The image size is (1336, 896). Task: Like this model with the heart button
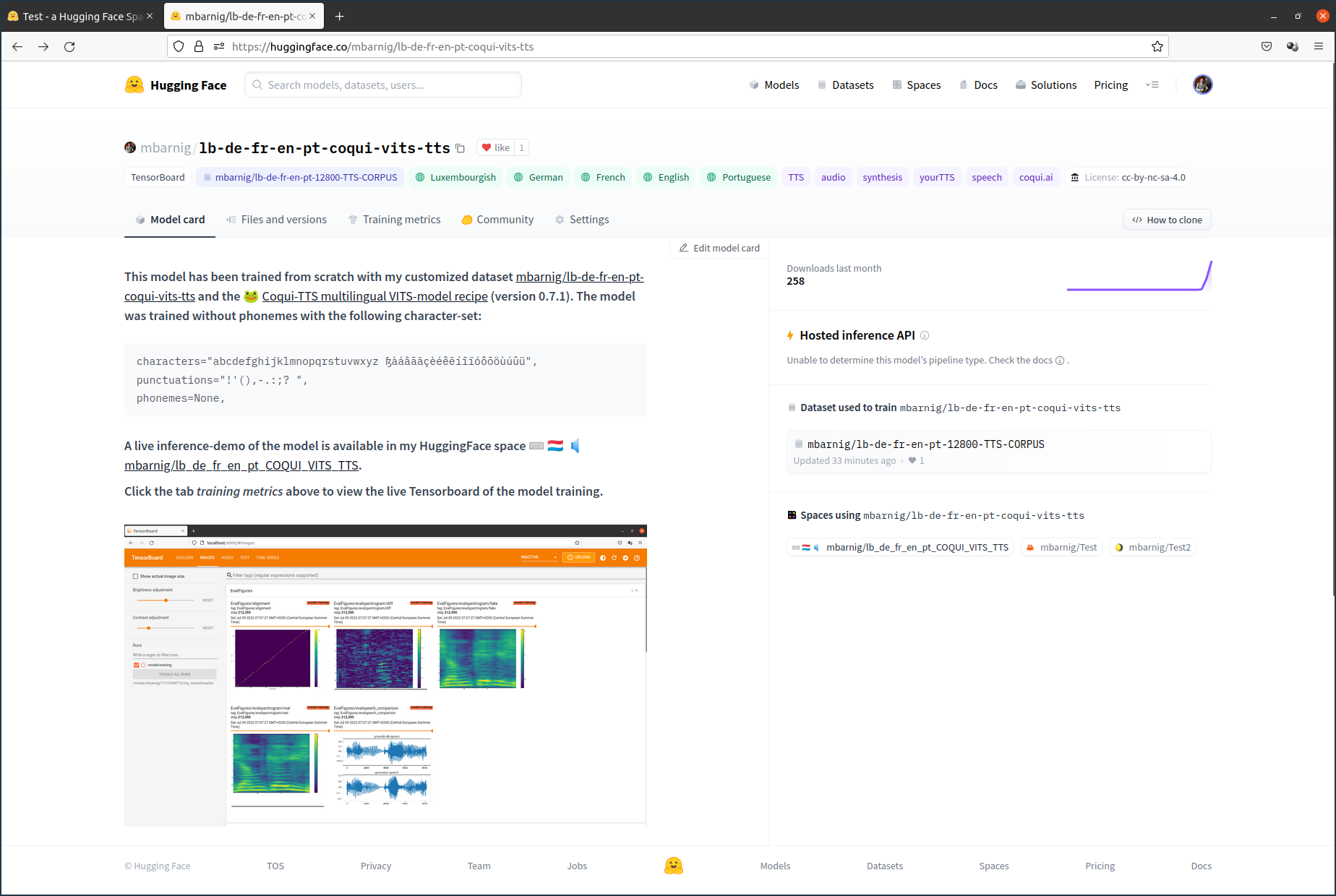pos(496,148)
